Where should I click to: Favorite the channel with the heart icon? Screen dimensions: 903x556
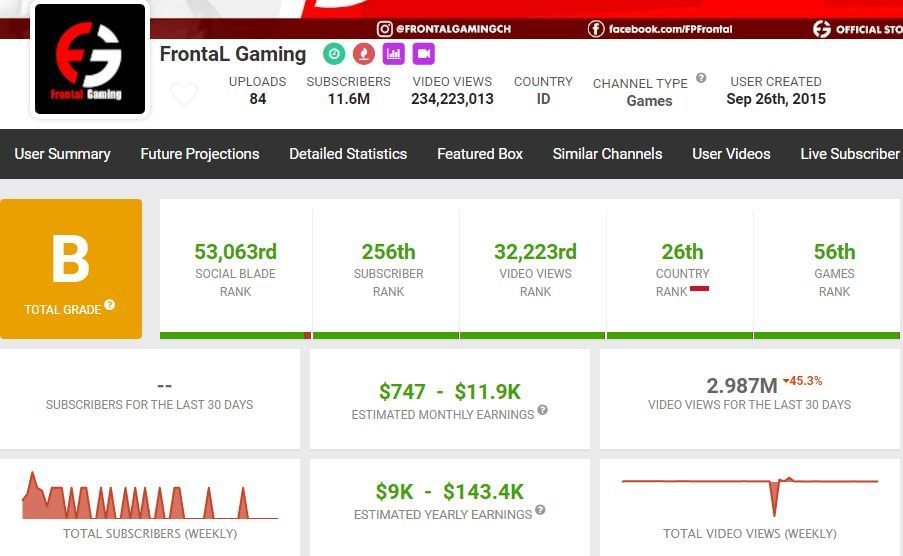click(183, 95)
